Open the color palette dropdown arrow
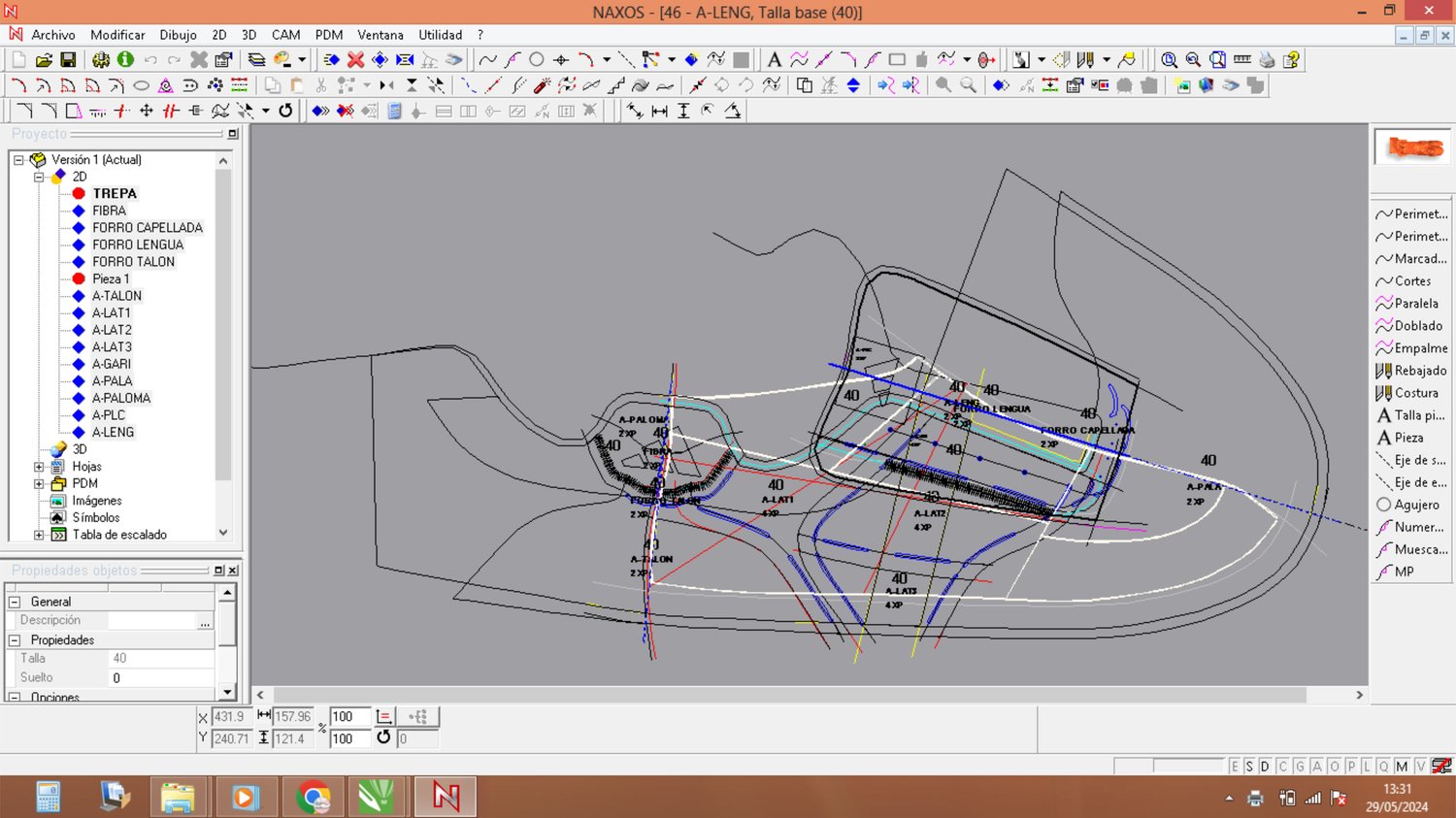 click(x=302, y=60)
